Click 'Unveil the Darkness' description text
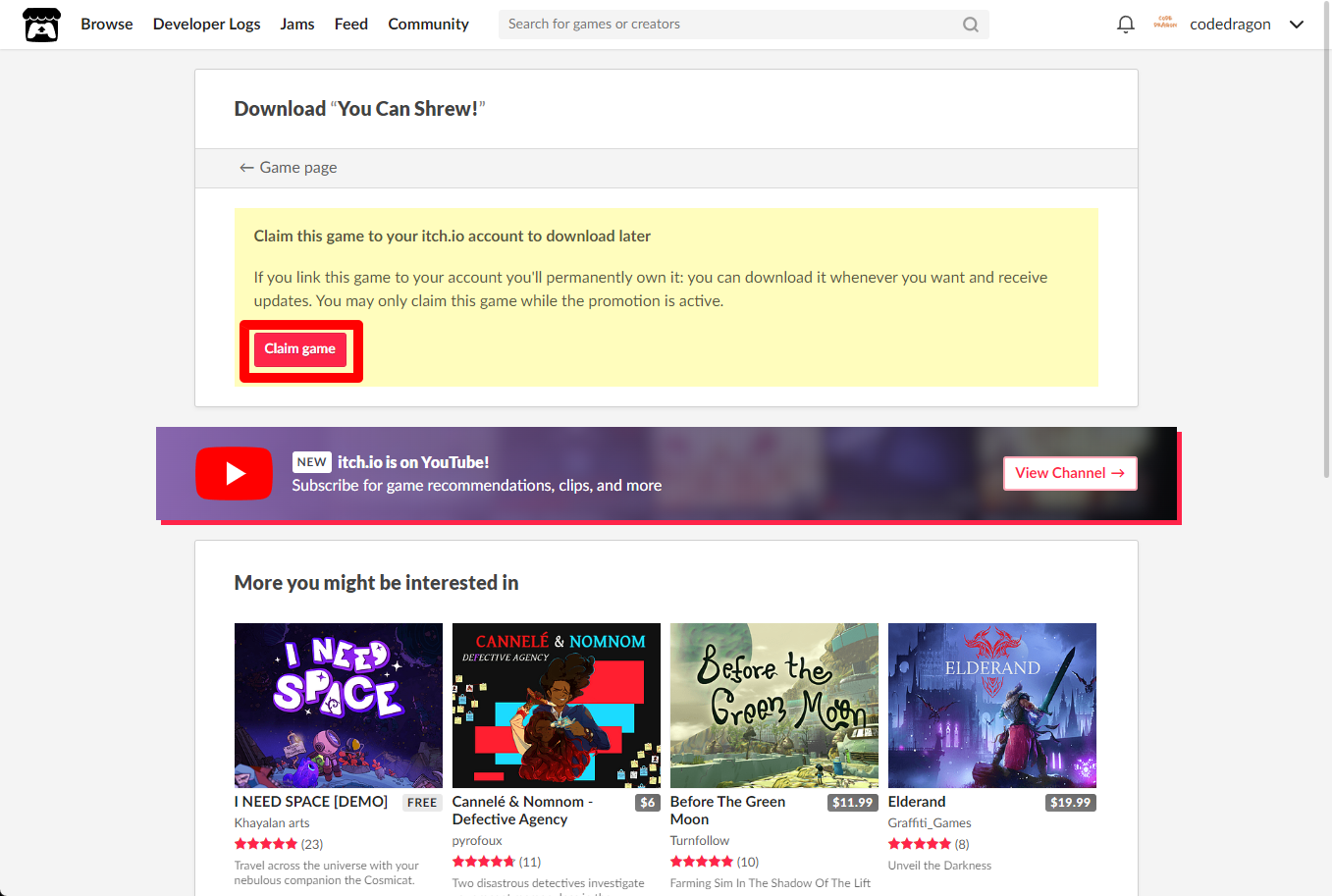 pos(939,866)
